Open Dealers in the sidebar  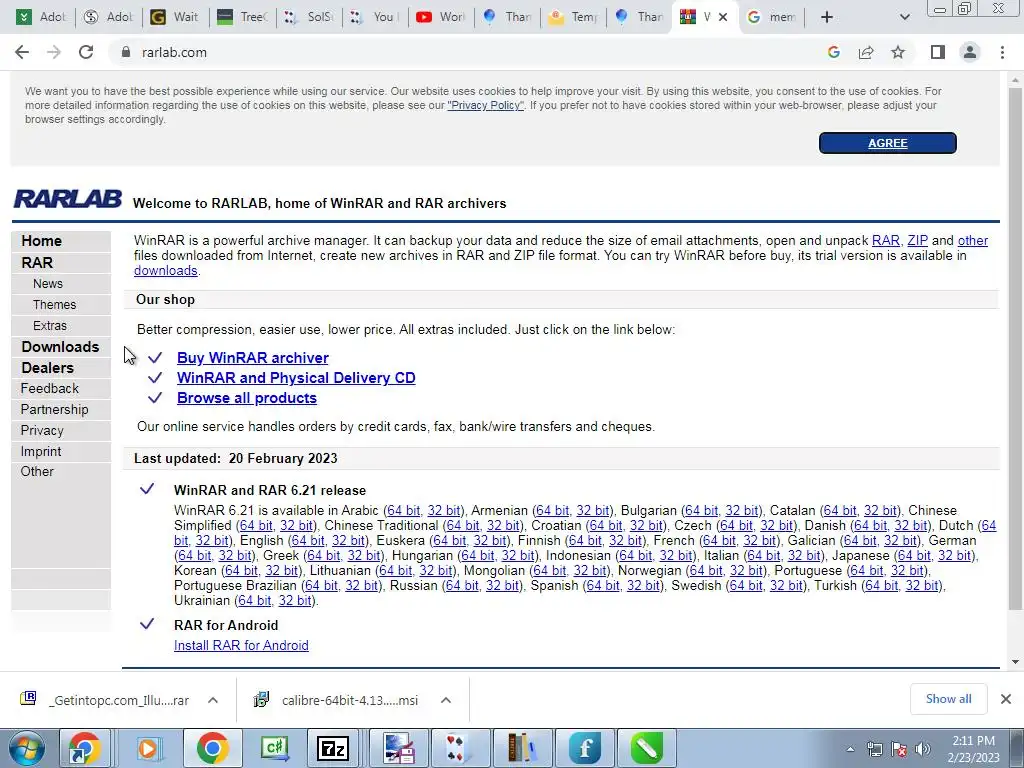(x=47, y=368)
